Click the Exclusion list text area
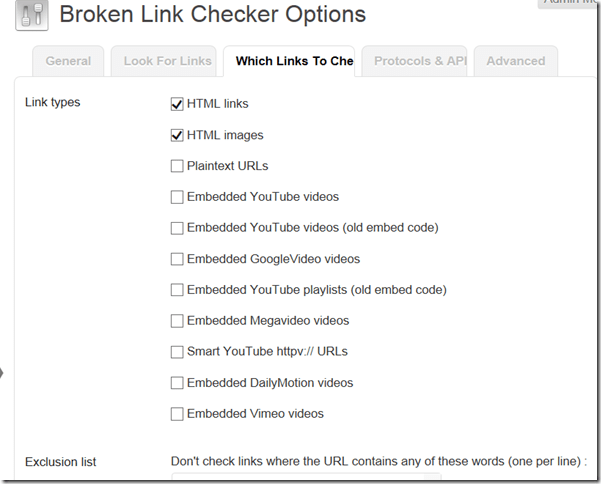 tap(305, 479)
